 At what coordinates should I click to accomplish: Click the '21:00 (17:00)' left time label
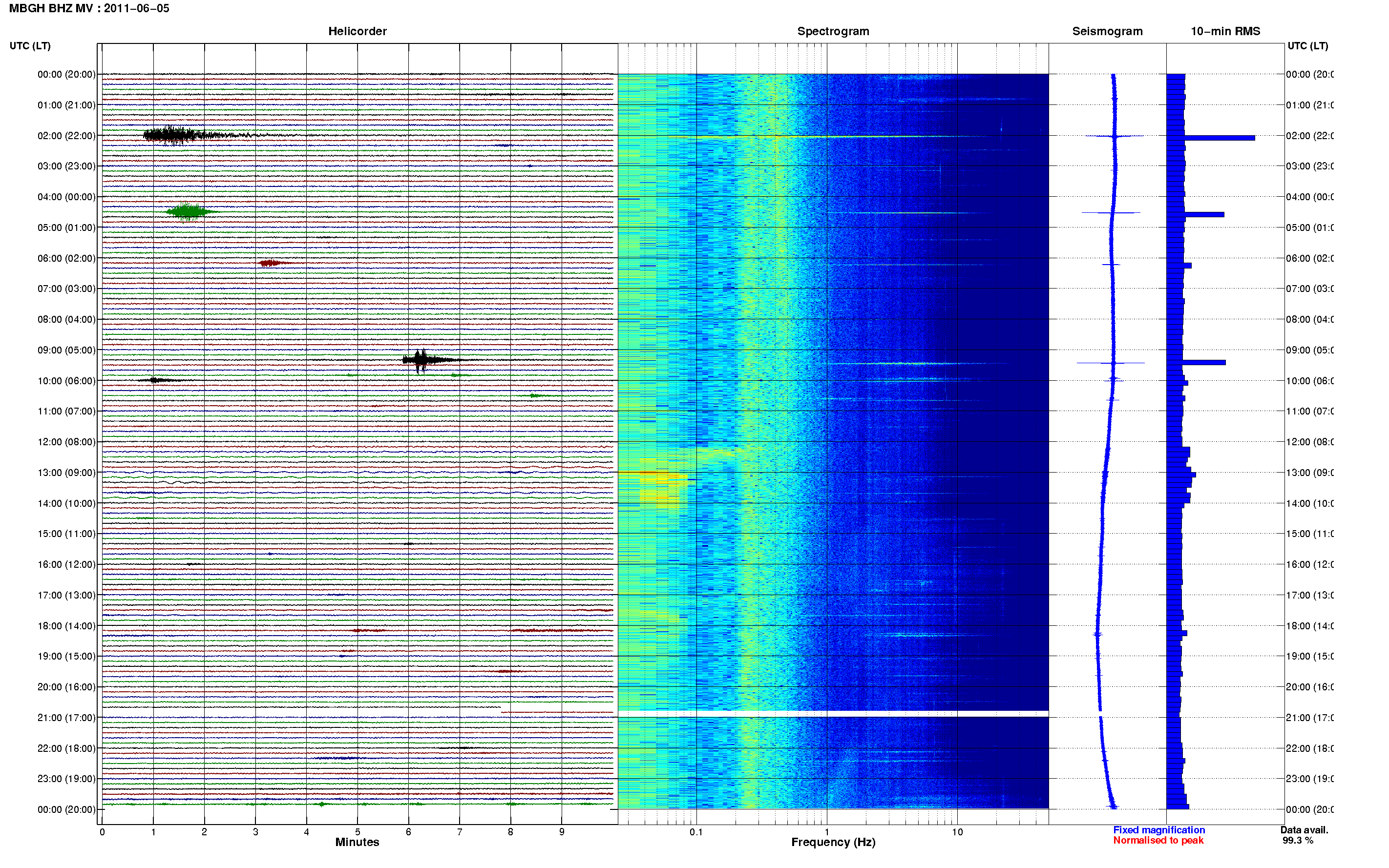66,718
